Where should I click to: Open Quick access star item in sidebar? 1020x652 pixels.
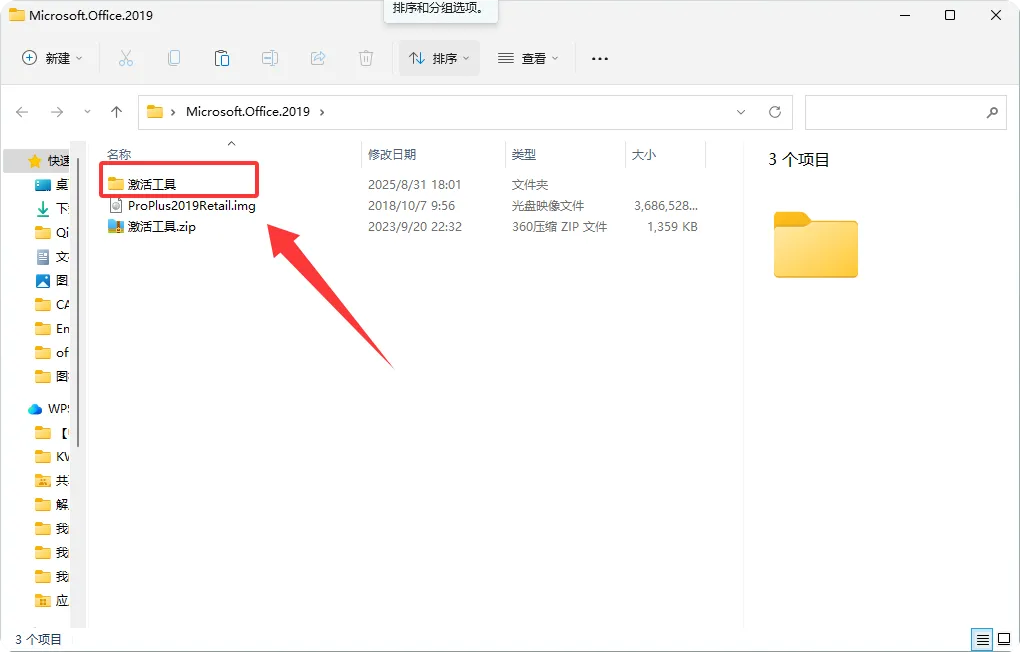pyautogui.click(x=47, y=160)
